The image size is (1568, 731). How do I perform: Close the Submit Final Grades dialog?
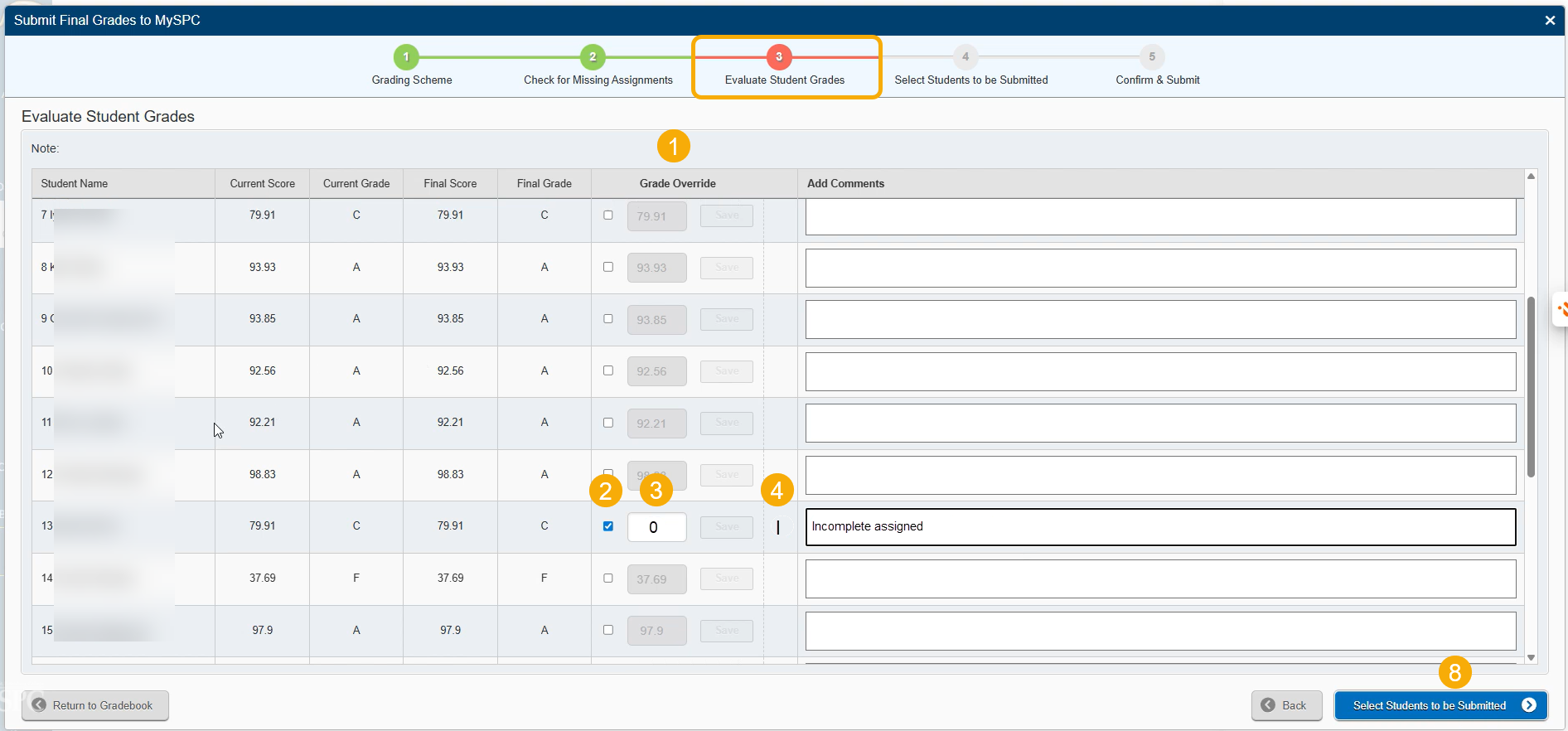(1550, 20)
